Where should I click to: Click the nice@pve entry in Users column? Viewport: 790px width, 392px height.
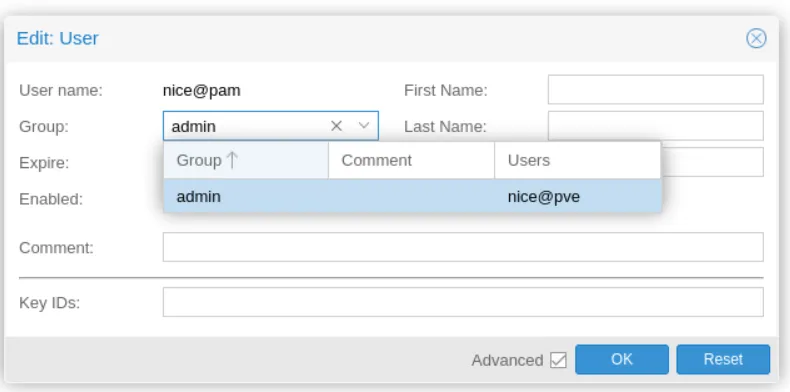click(544, 196)
